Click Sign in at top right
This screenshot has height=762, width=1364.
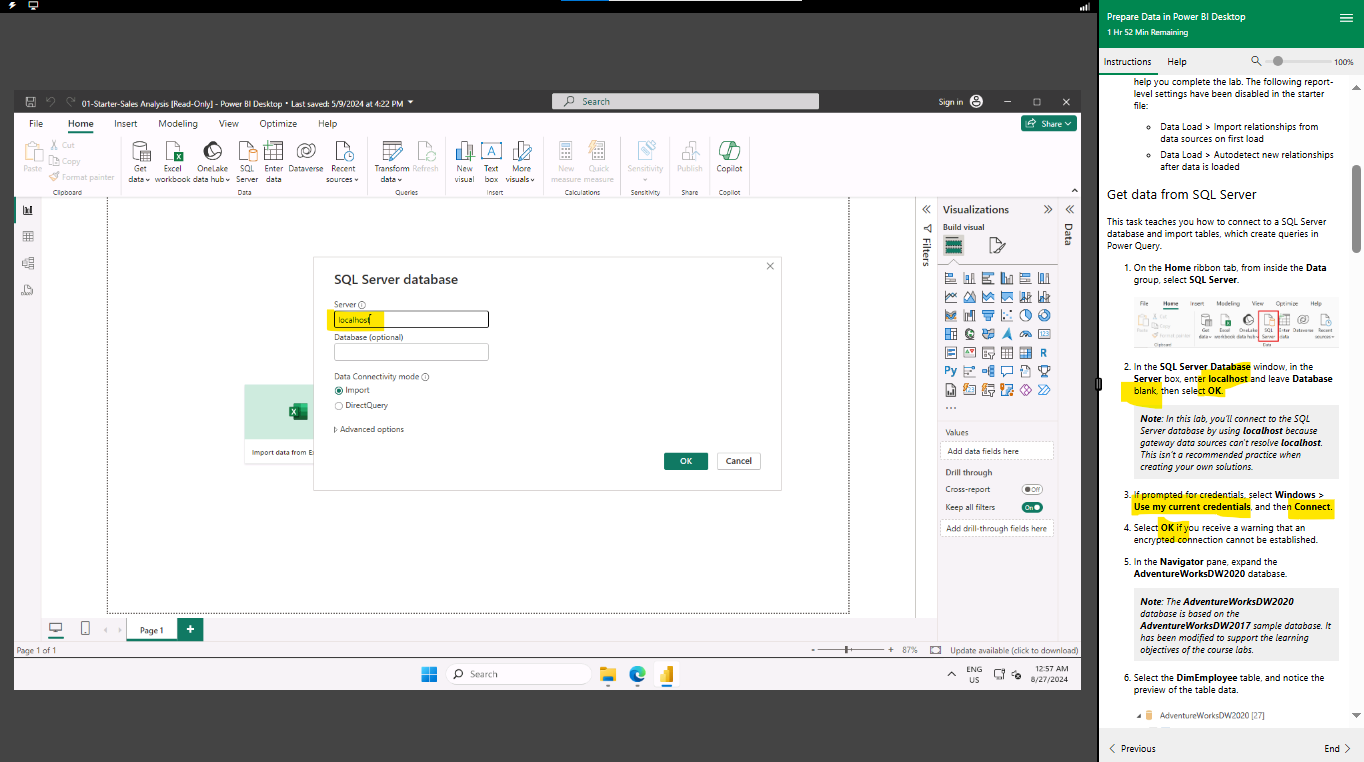point(951,102)
